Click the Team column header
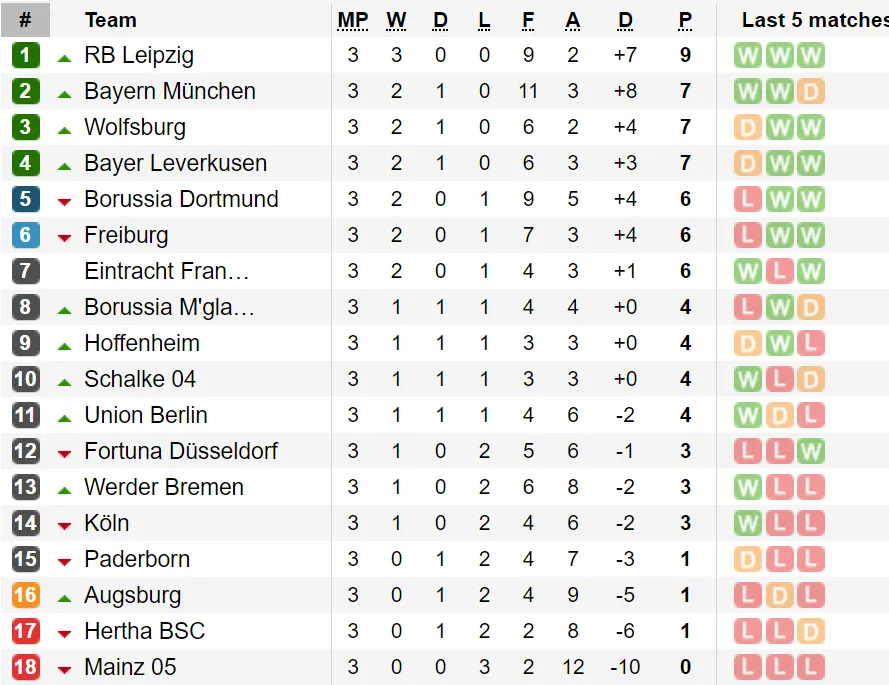The image size is (889, 685). (x=110, y=19)
